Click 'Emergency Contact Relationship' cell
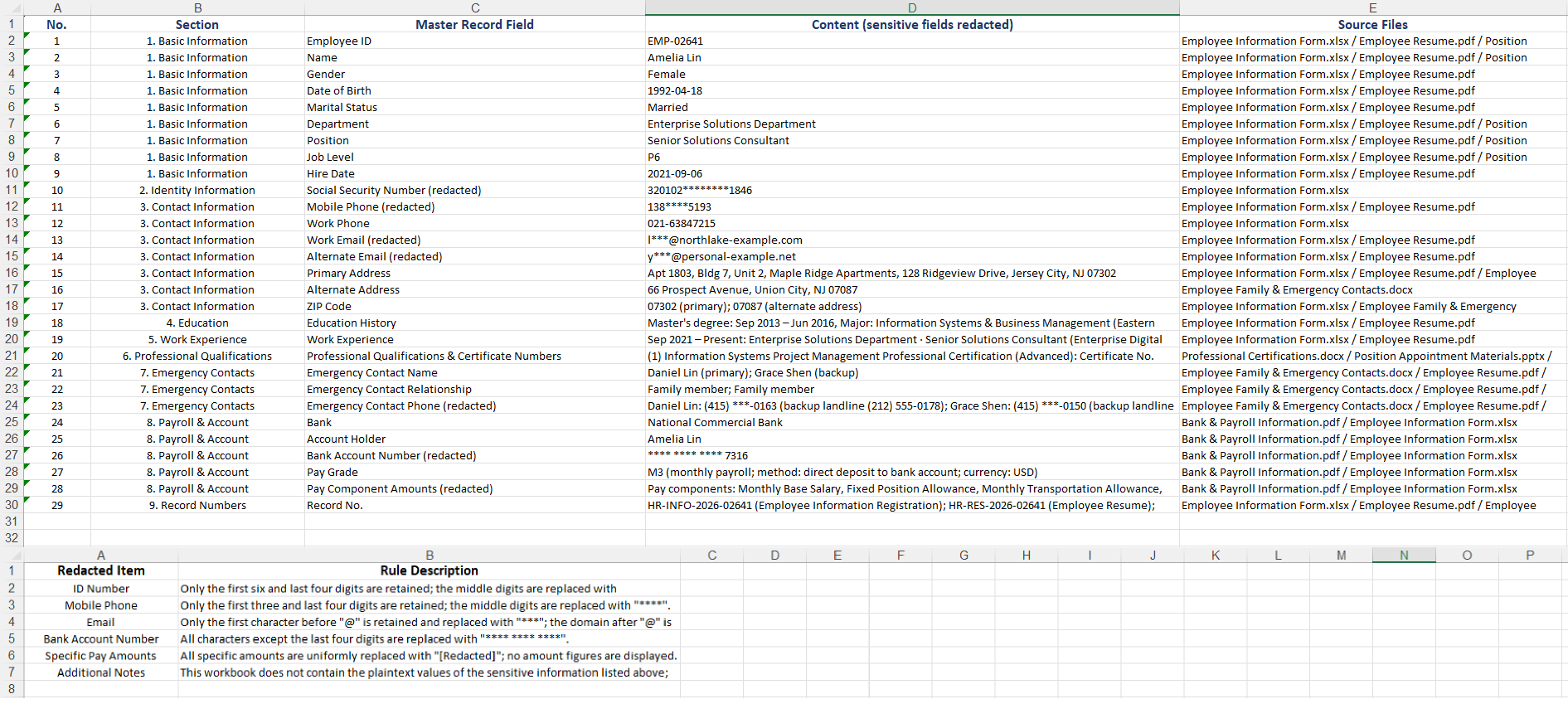1568x728 pixels. (x=475, y=389)
